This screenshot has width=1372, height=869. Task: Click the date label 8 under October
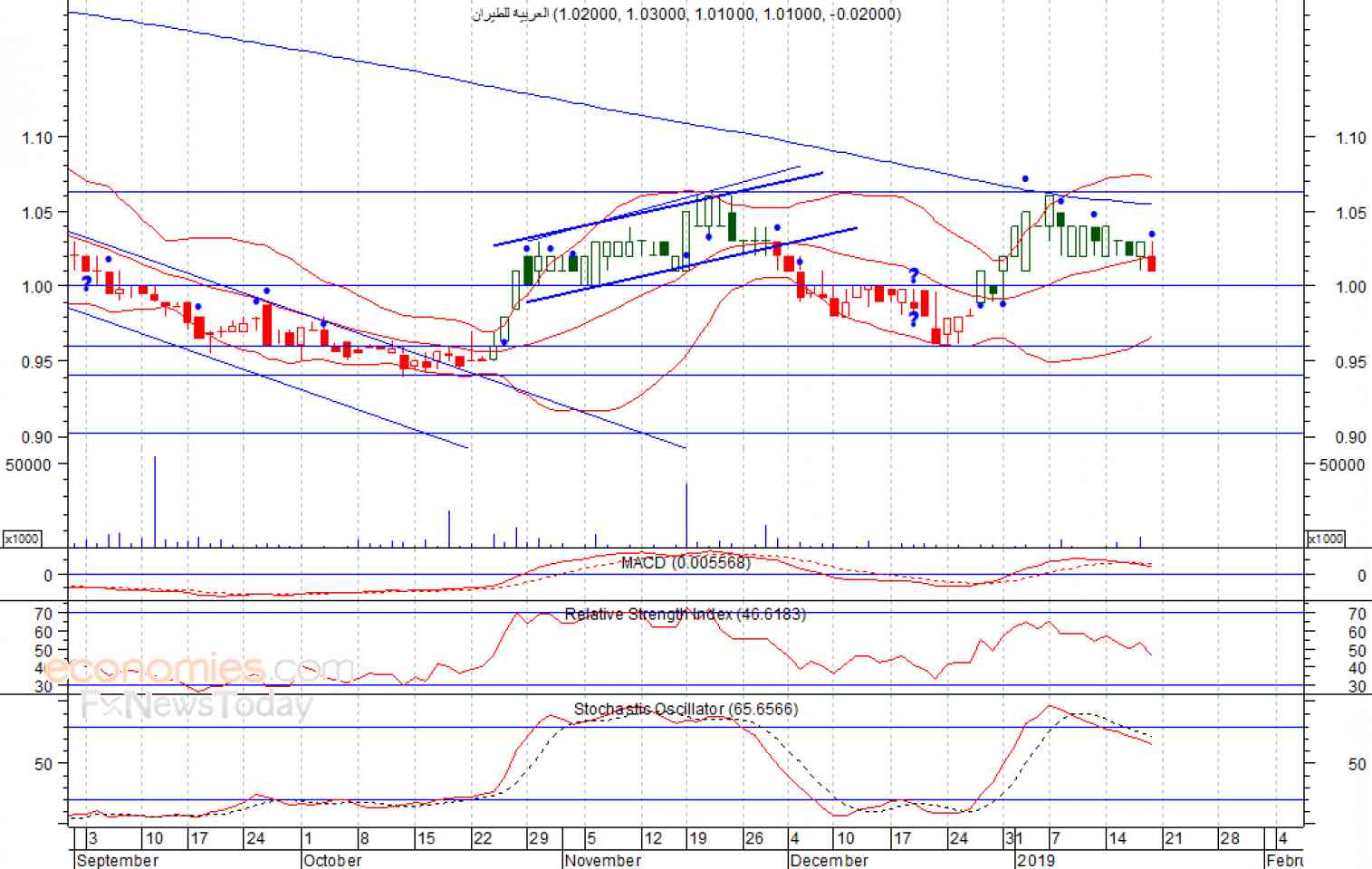pos(364,838)
